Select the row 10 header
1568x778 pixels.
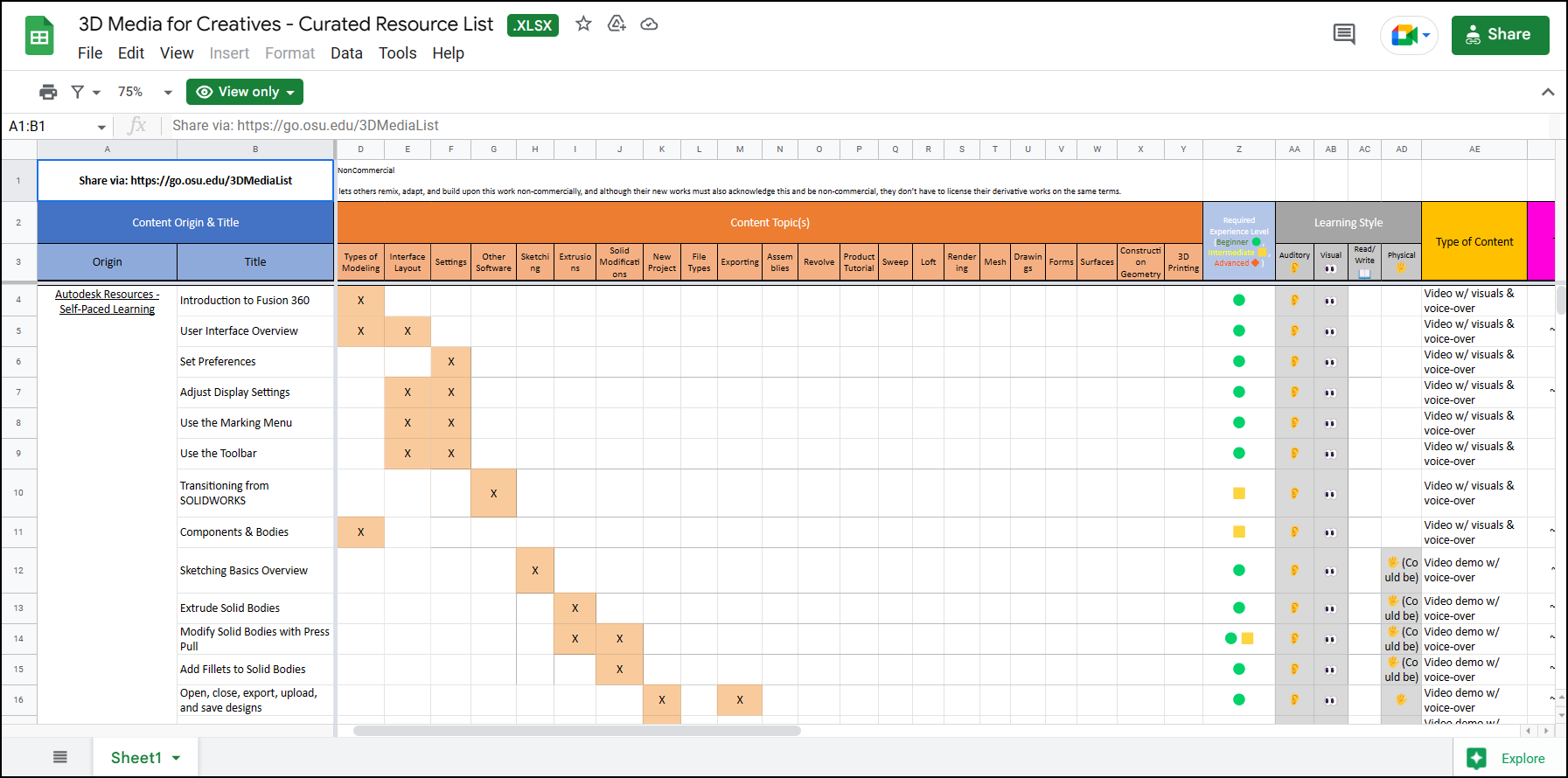coord(18,493)
